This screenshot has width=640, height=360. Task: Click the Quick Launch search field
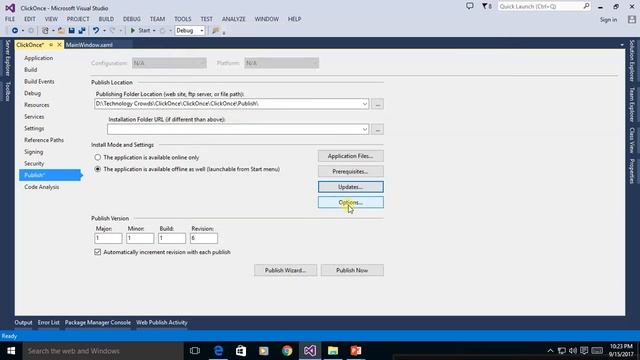[540, 6]
